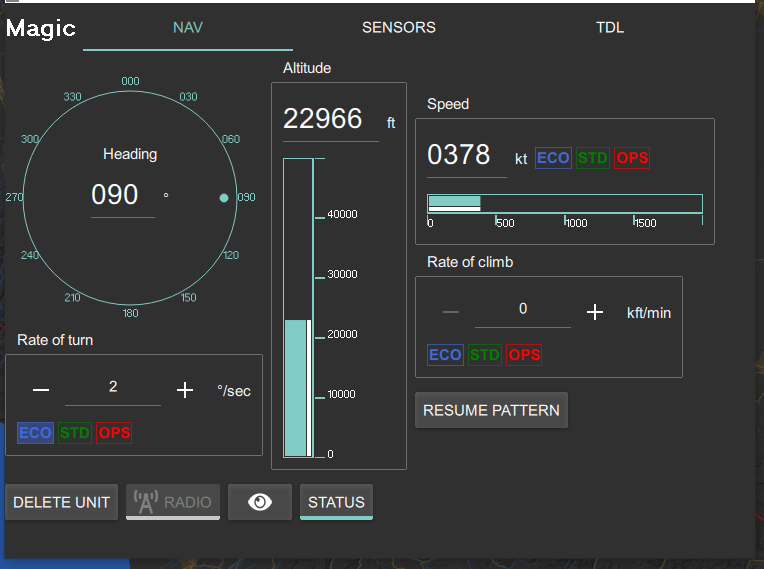The image size is (764, 569).
Task: Increase rate of climb with plus
Action: pyautogui.click(x=594, y=312)
